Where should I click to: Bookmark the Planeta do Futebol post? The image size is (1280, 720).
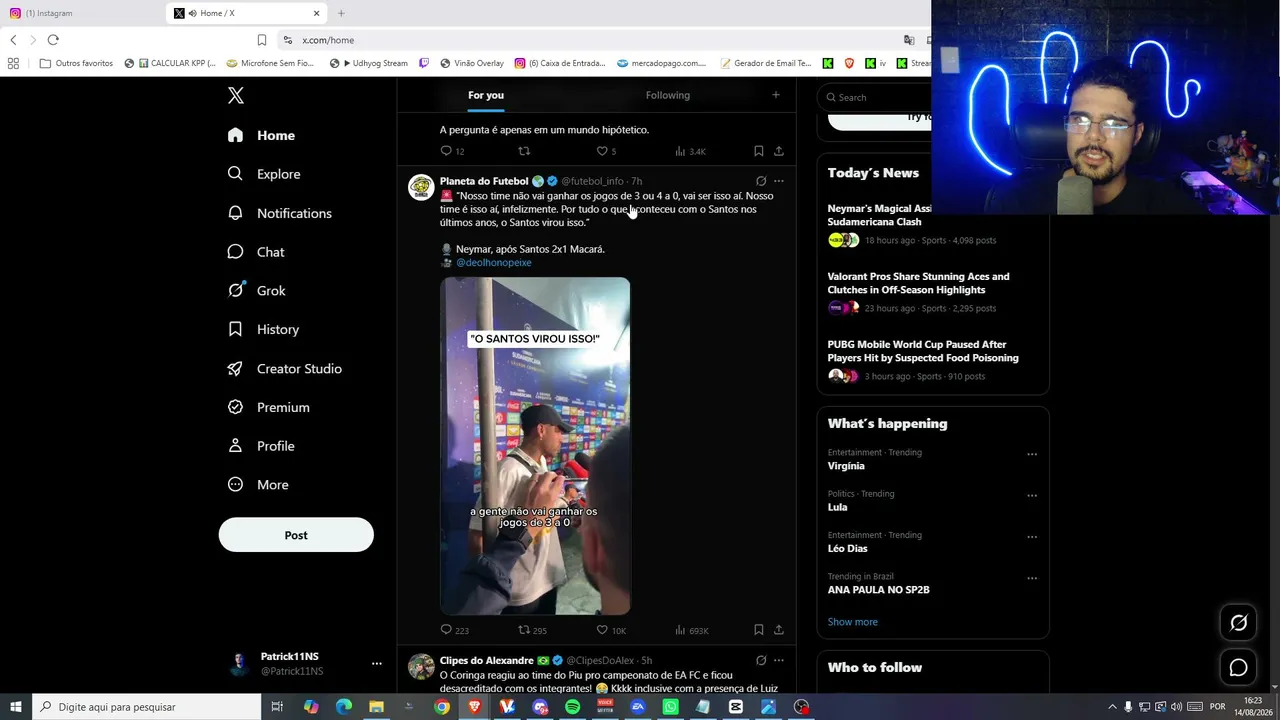(759, 630)
